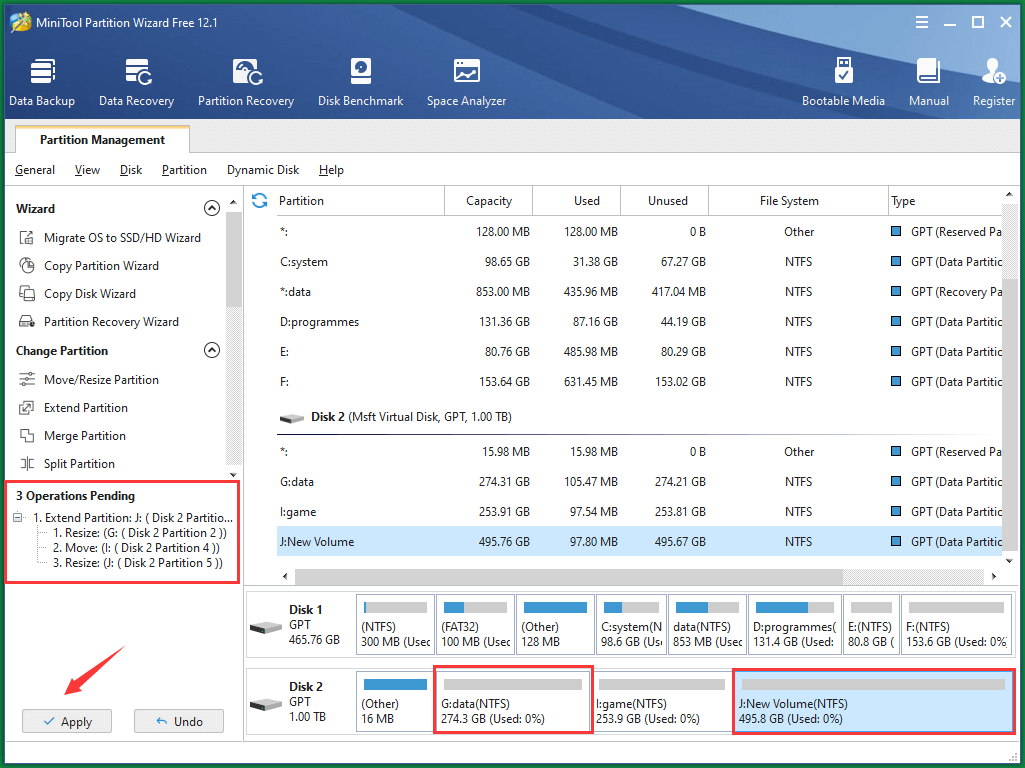1025x768 pixels.
Task: Select pending step 3. Resize J:
Action: (x=138, y=563)
